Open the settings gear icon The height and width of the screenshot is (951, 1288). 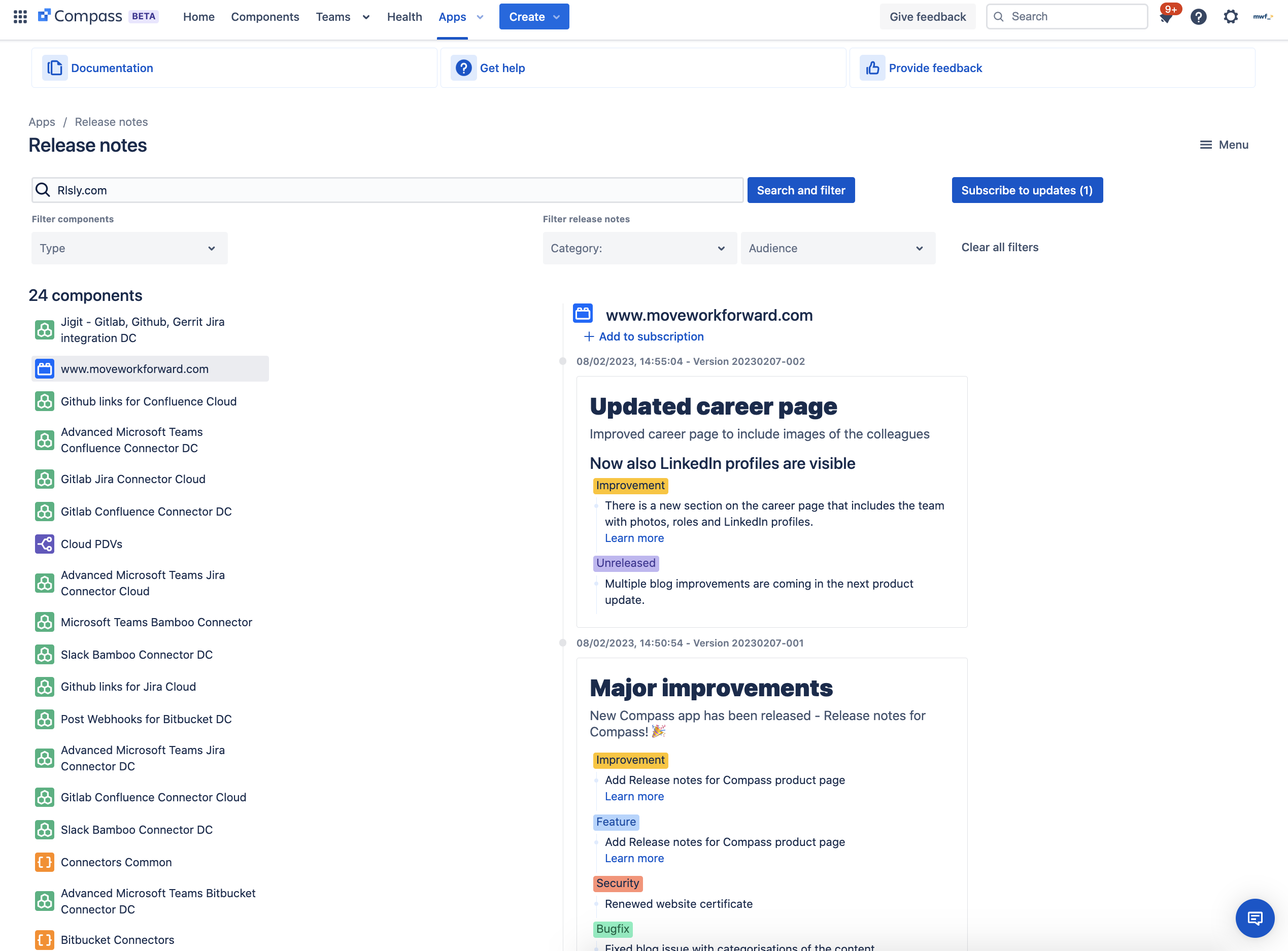click(x=1231, y=17)
